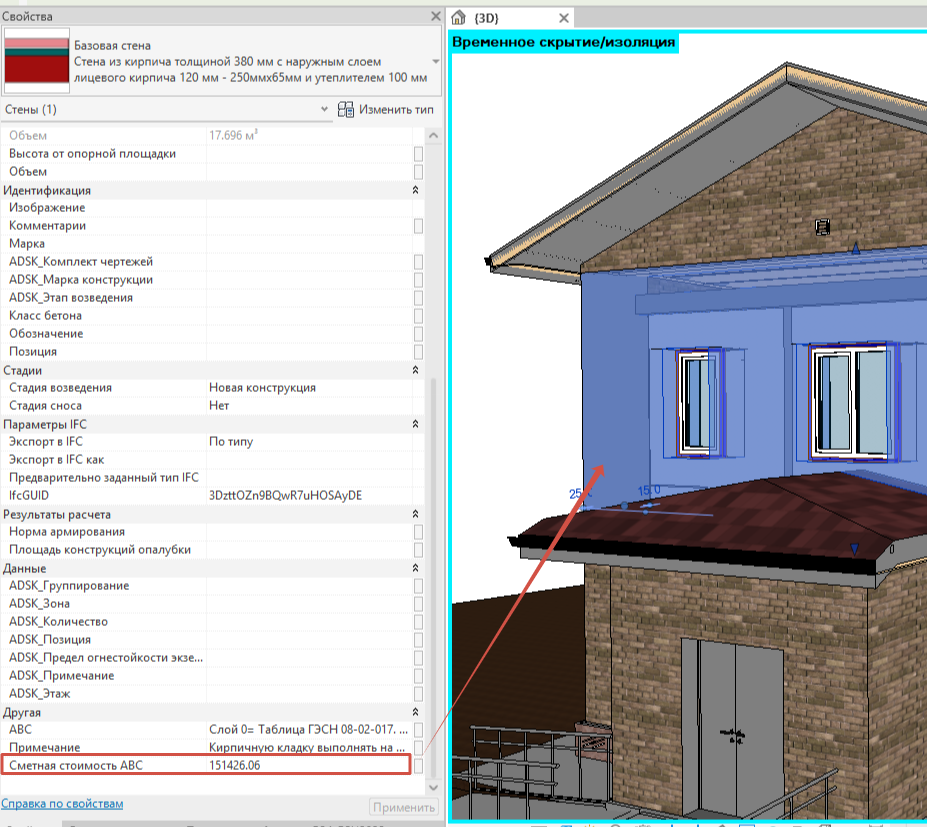Open the Стены (1) category filter dropdown
The width and height of the screenshot is (927, 827).
[x=324, y=109]
